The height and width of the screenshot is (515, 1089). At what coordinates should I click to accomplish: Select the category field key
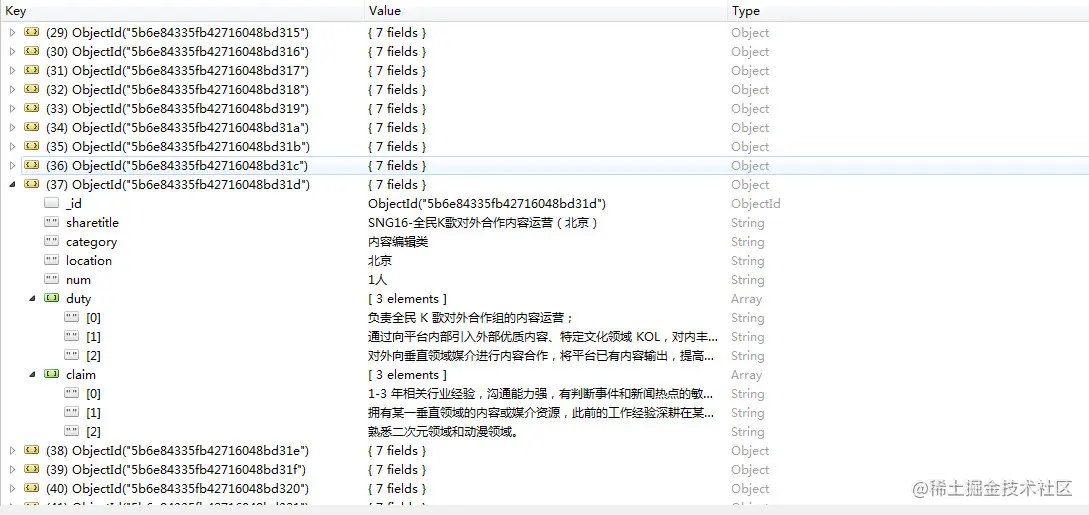(x=91, y=242)
